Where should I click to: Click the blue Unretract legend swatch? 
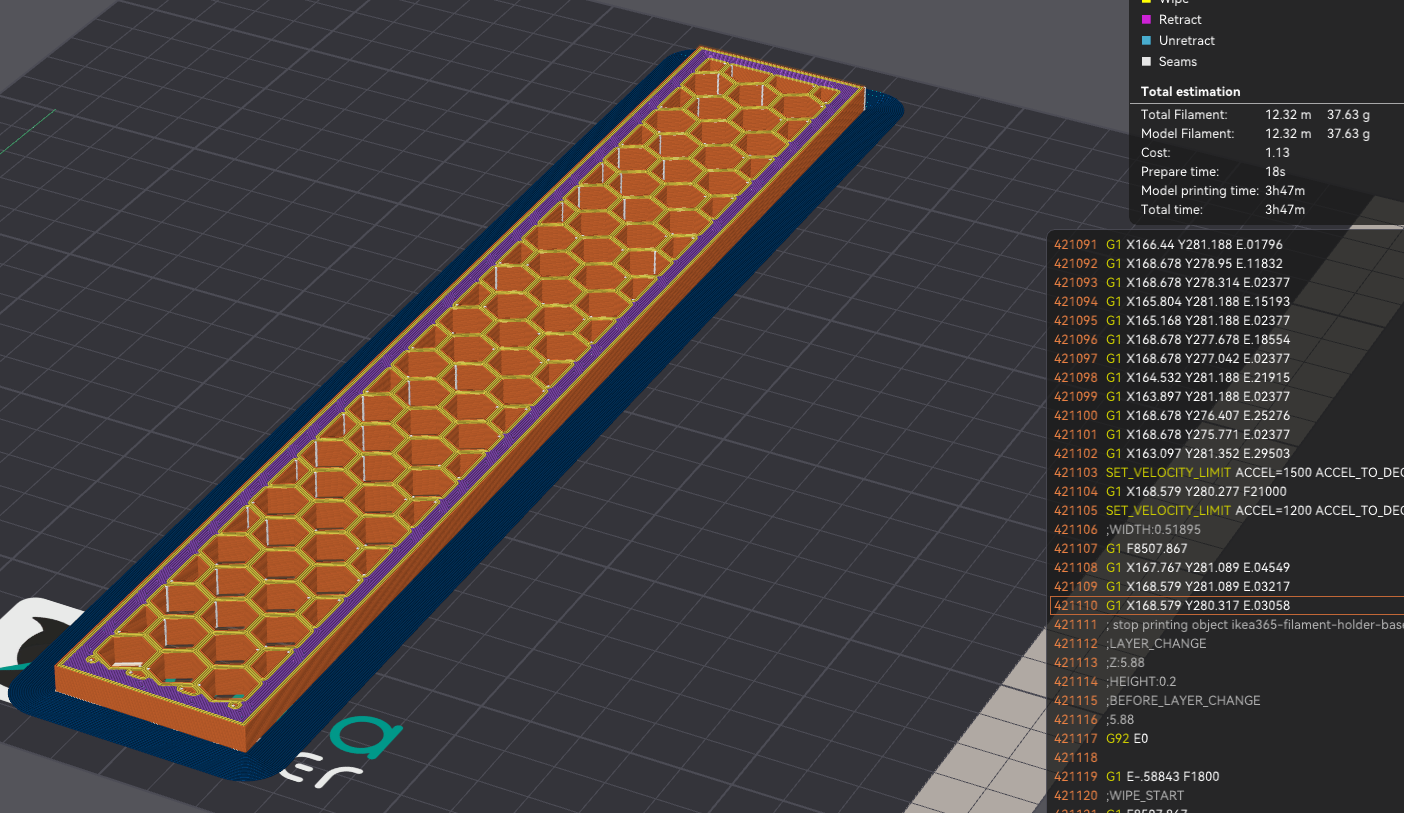pos(1146,41)
